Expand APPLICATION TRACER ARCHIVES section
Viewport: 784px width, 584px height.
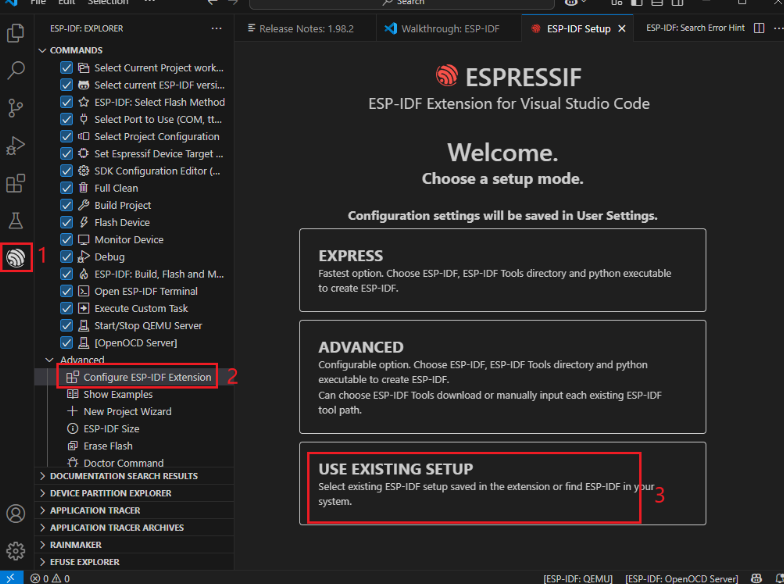(134, 528)
